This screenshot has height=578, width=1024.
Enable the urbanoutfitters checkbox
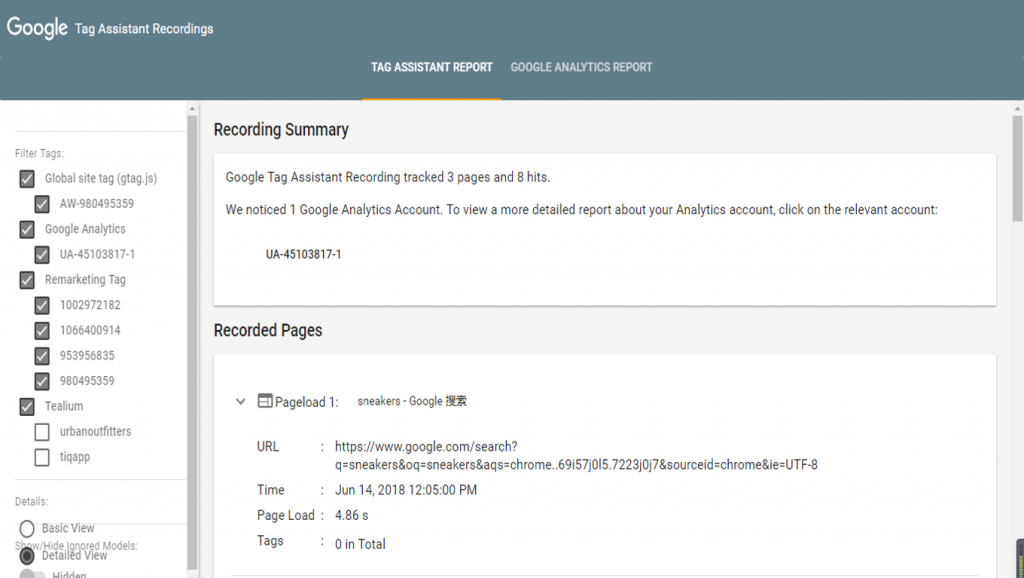click(42, 432)
